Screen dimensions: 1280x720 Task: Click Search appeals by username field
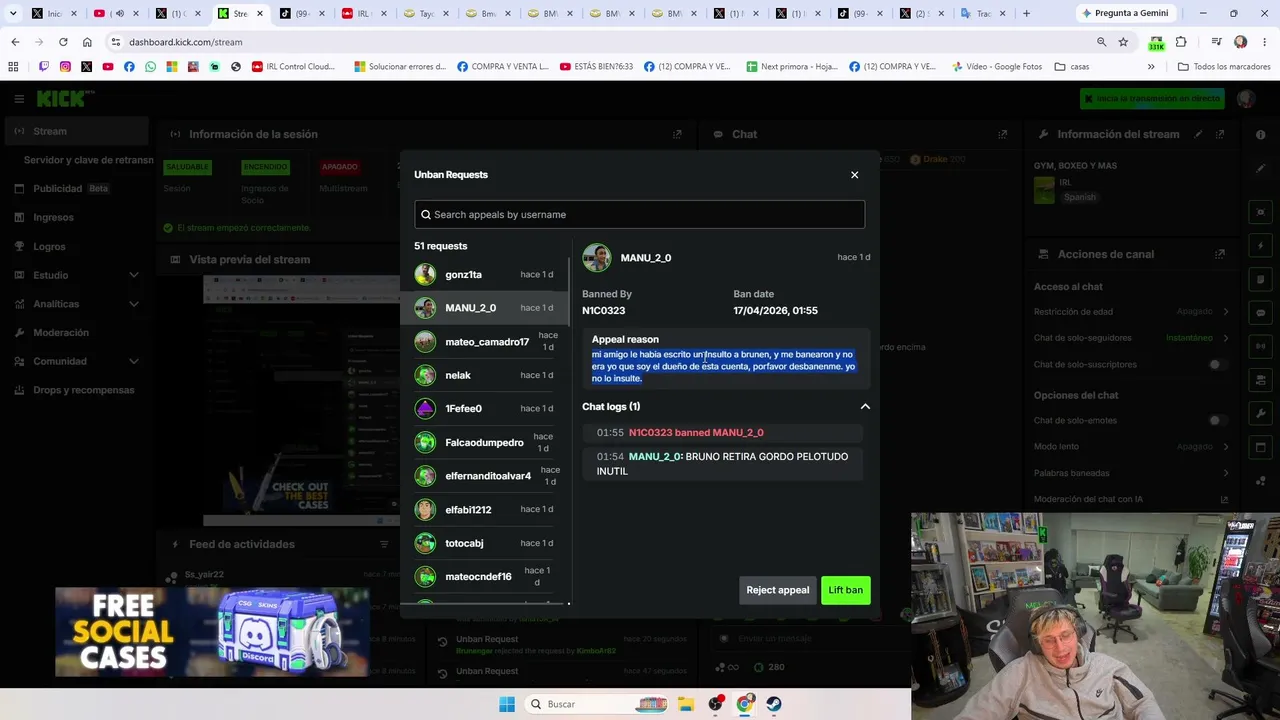coord(640,214)
